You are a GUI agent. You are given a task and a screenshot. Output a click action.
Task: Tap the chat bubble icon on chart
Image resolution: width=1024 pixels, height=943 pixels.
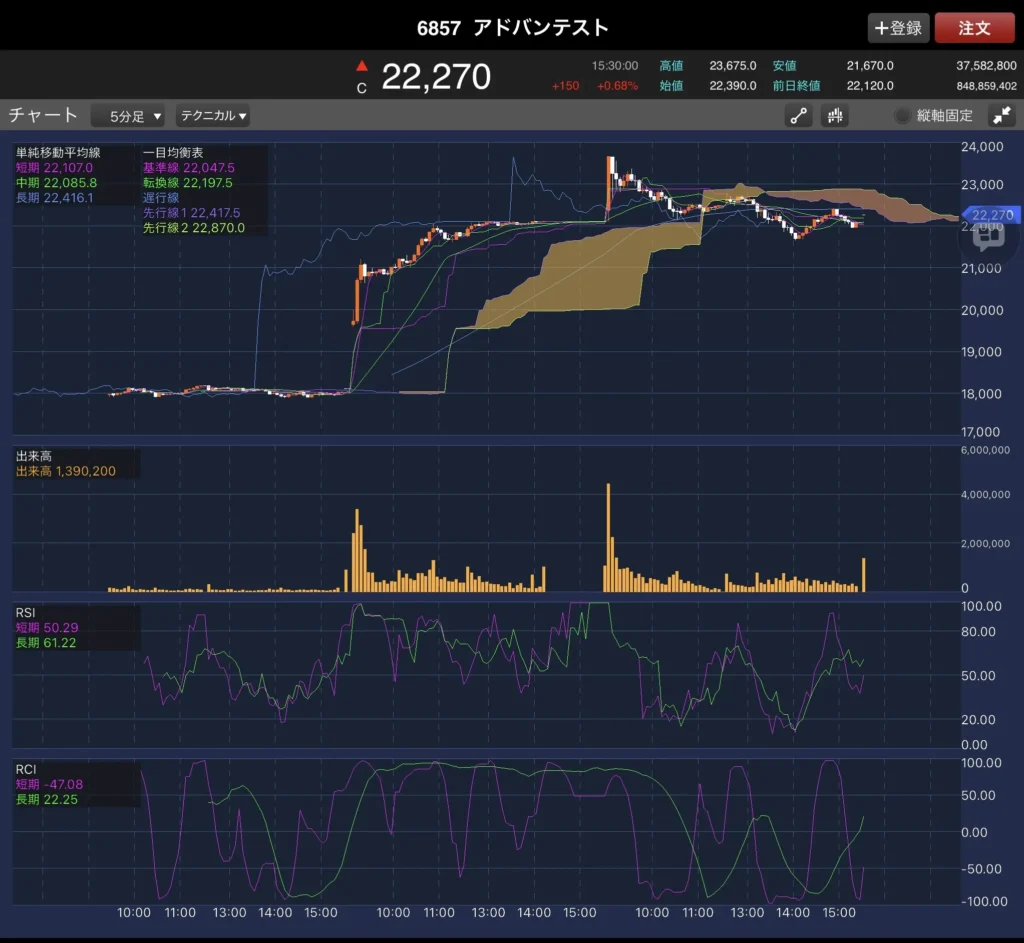988,236
